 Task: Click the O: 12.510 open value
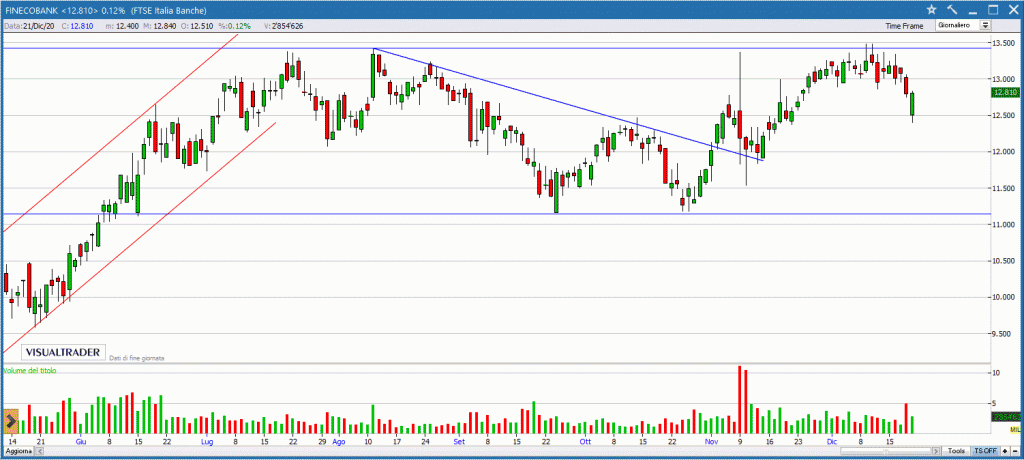pos(198,25)
